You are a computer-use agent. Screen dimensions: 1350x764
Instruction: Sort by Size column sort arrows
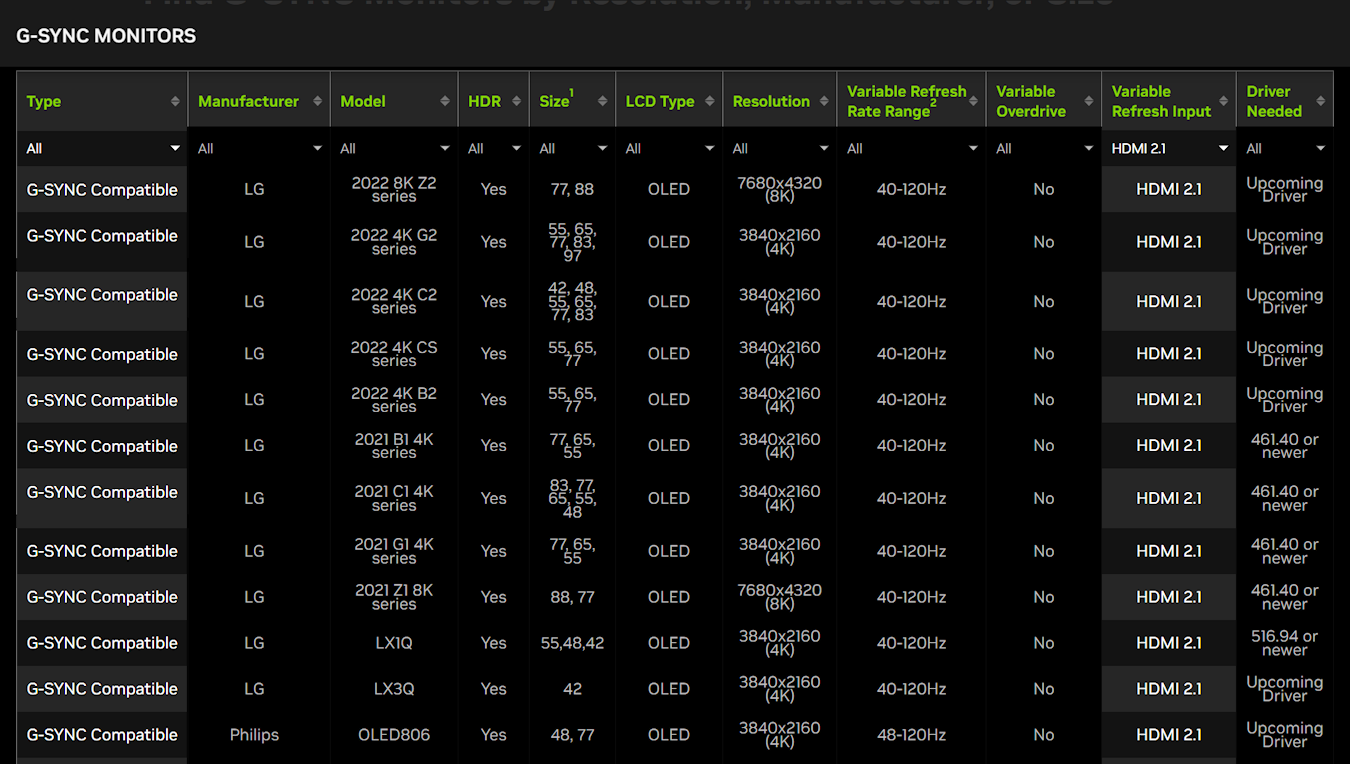click(x=602, y=101)
